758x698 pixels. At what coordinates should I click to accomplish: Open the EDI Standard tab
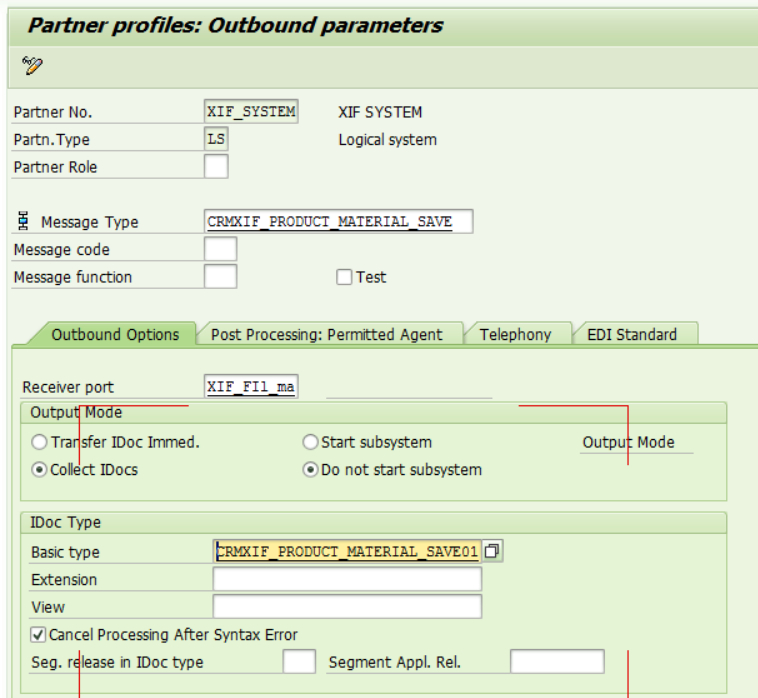tap(632, 334)
